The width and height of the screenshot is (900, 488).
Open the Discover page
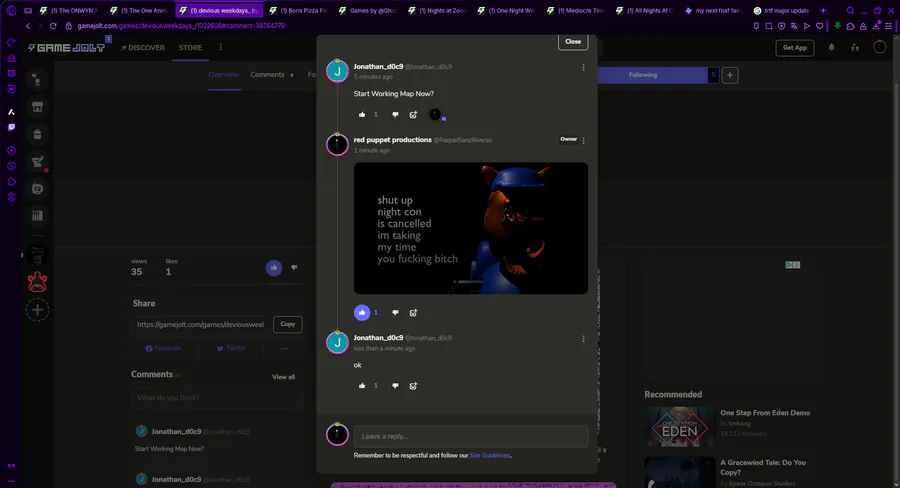coord(143,48)
